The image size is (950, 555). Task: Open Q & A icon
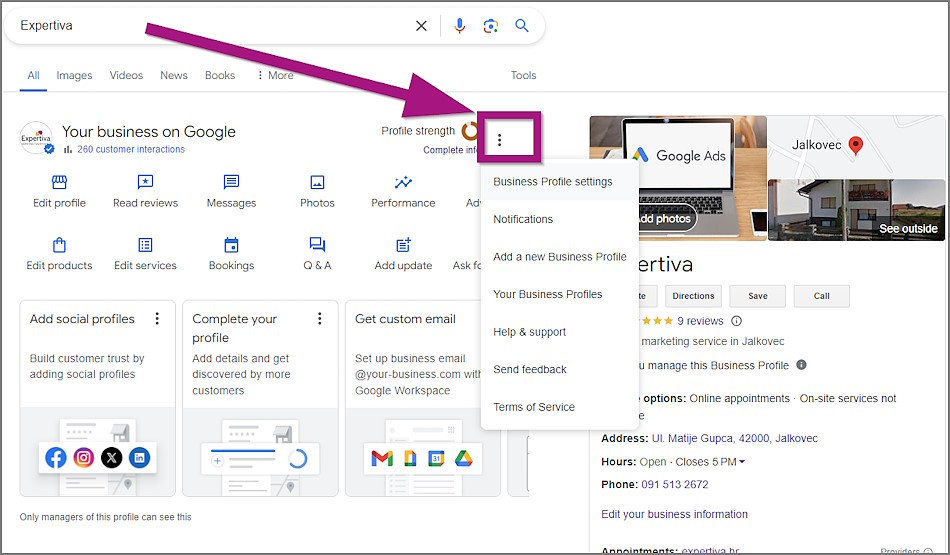tap(317, 245)
